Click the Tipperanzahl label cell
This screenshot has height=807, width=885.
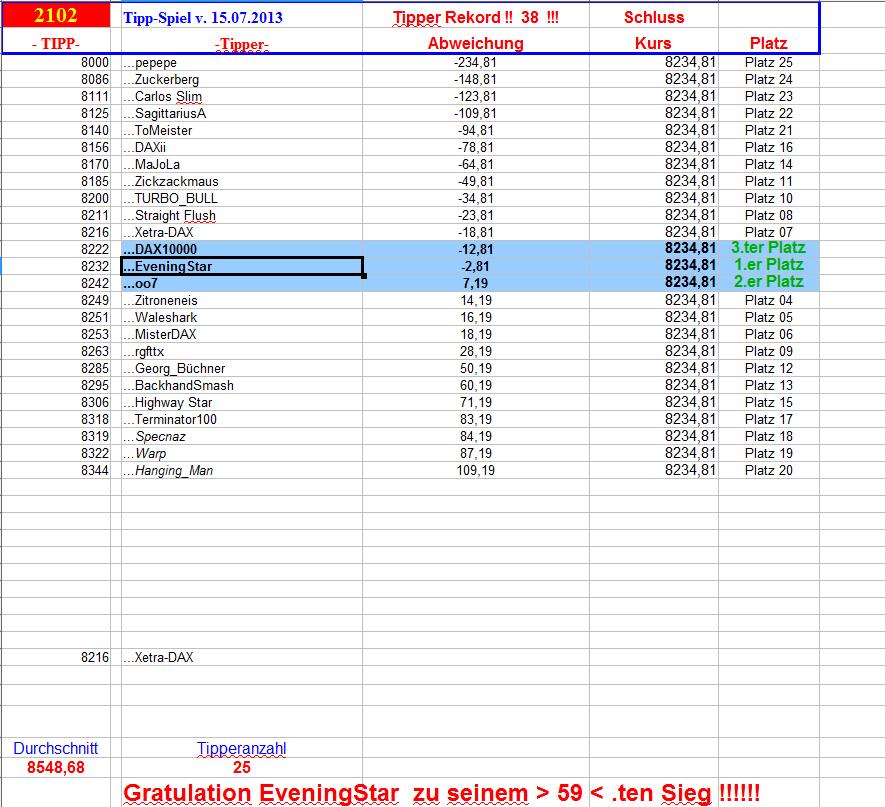(243, 748)
